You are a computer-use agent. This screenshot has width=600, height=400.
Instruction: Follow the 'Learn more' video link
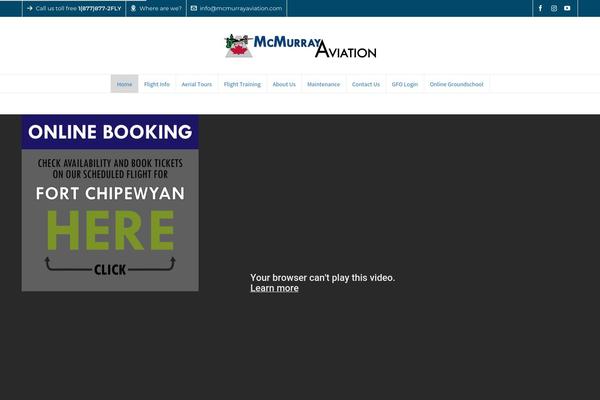[x=274, y=288]
